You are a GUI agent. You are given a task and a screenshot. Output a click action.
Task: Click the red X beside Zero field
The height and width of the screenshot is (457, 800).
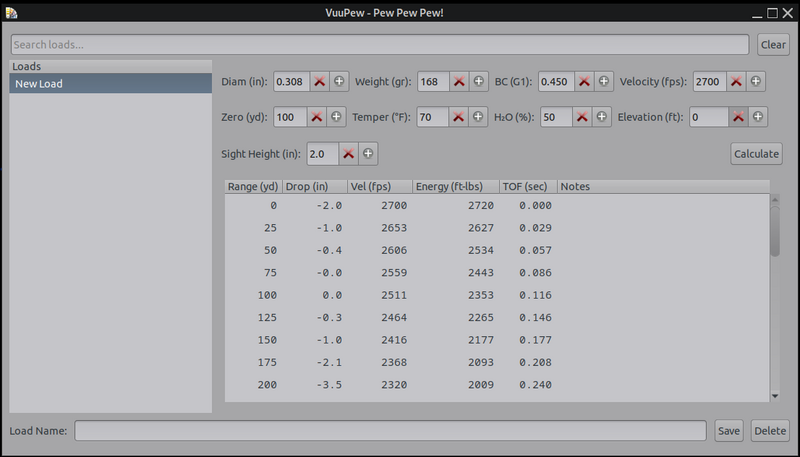[317, 117]
